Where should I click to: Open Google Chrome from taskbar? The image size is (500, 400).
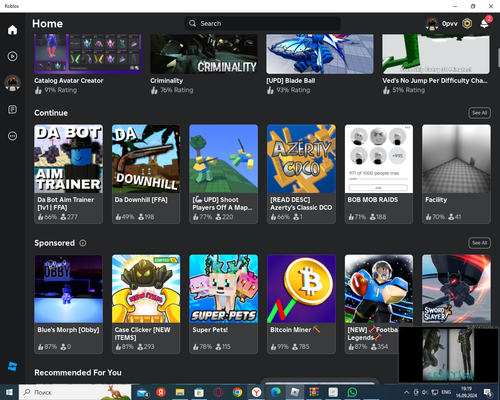tap(237, 392)
